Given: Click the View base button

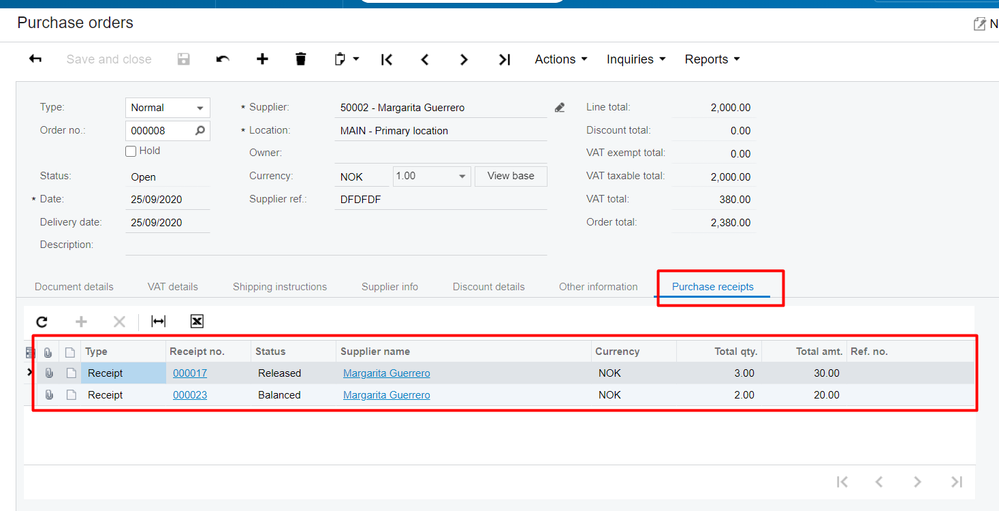Looking at the screenshot, I should point(510,176).
